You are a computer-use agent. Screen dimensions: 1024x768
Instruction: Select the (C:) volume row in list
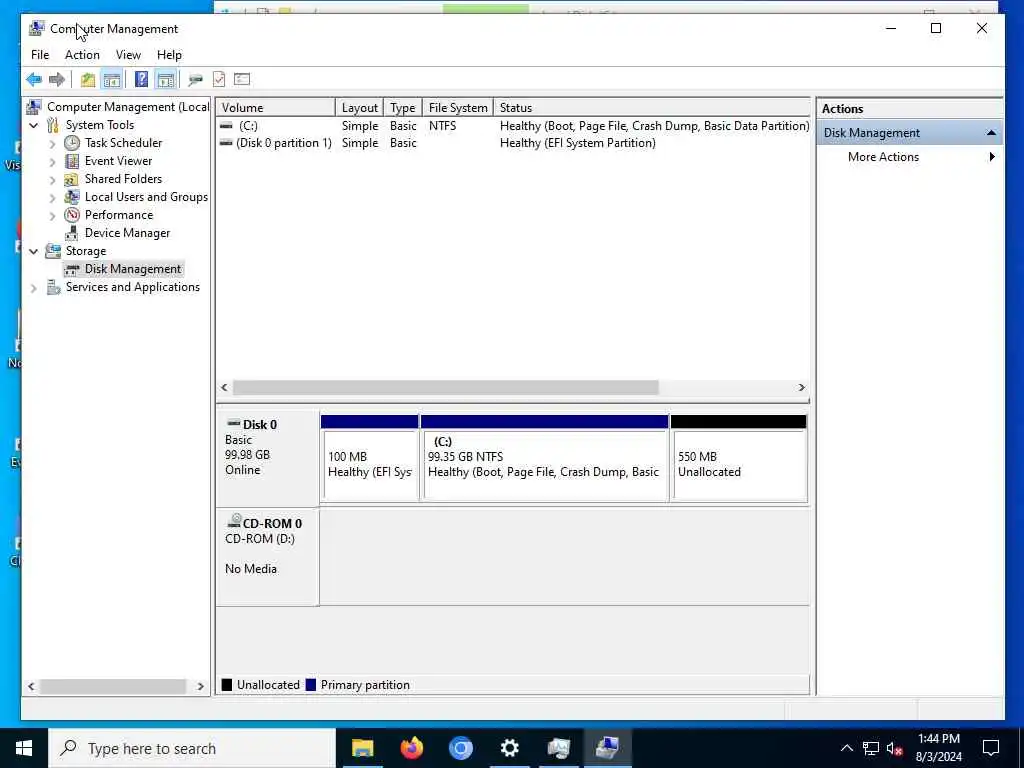coord(513,126)
